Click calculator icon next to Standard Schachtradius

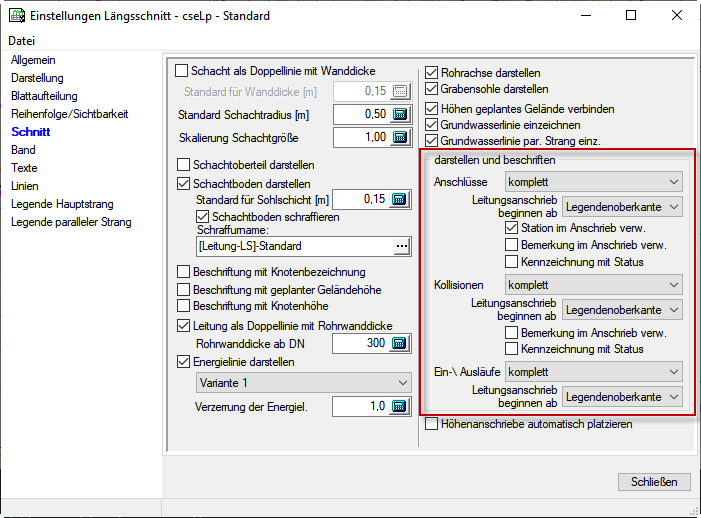pos(400,114)
